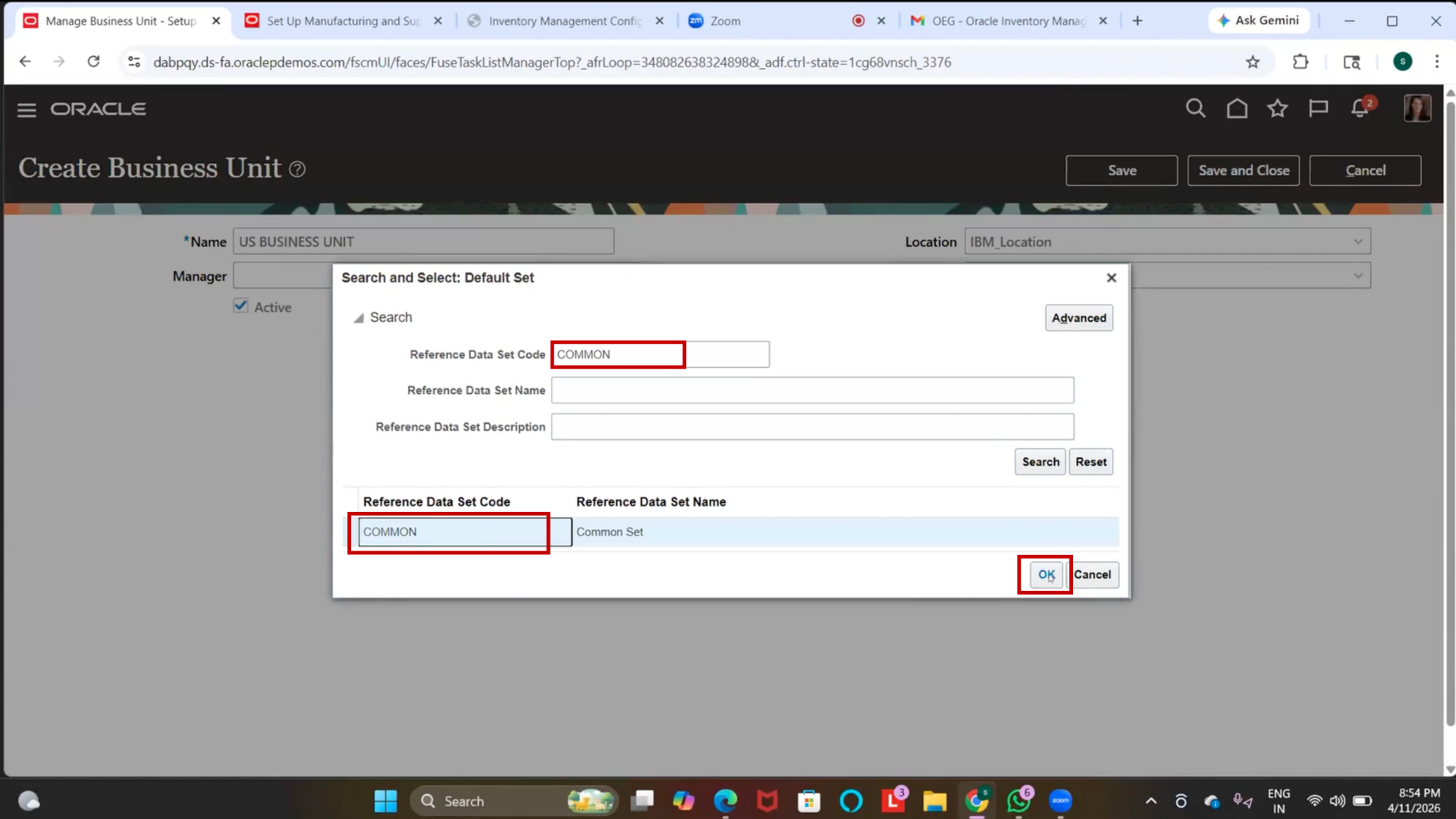Show hidden system tray icons
Screen dimensions: 1456x819
[1151, 801]
